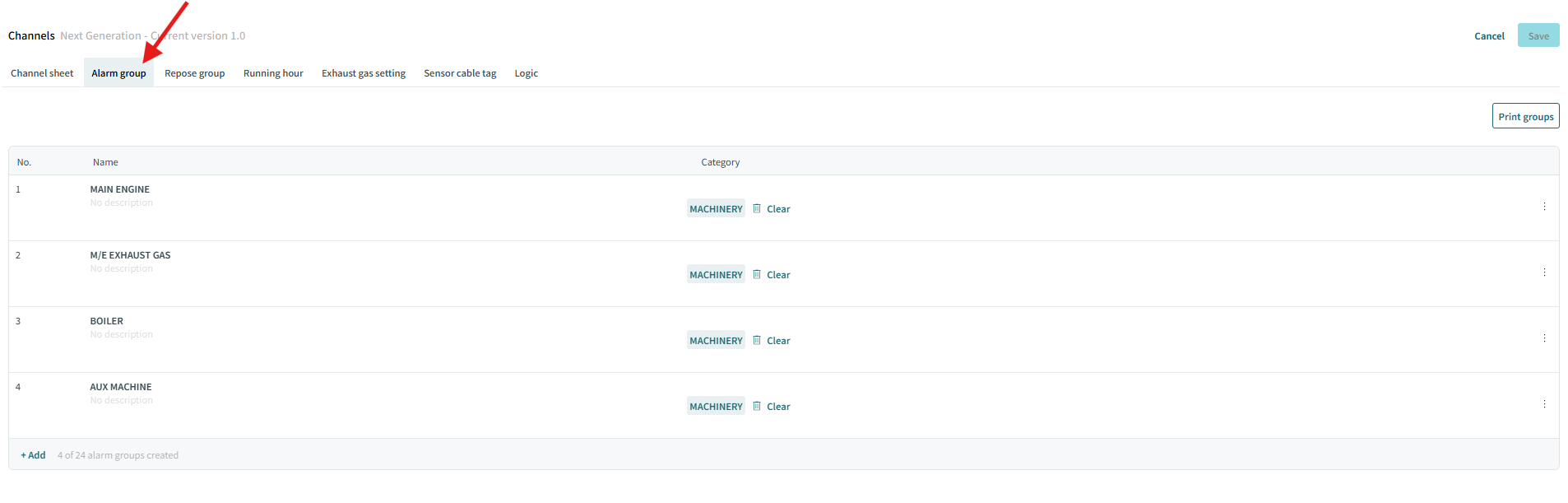
Task: Click the No. column header
Action: coord(24,162)
